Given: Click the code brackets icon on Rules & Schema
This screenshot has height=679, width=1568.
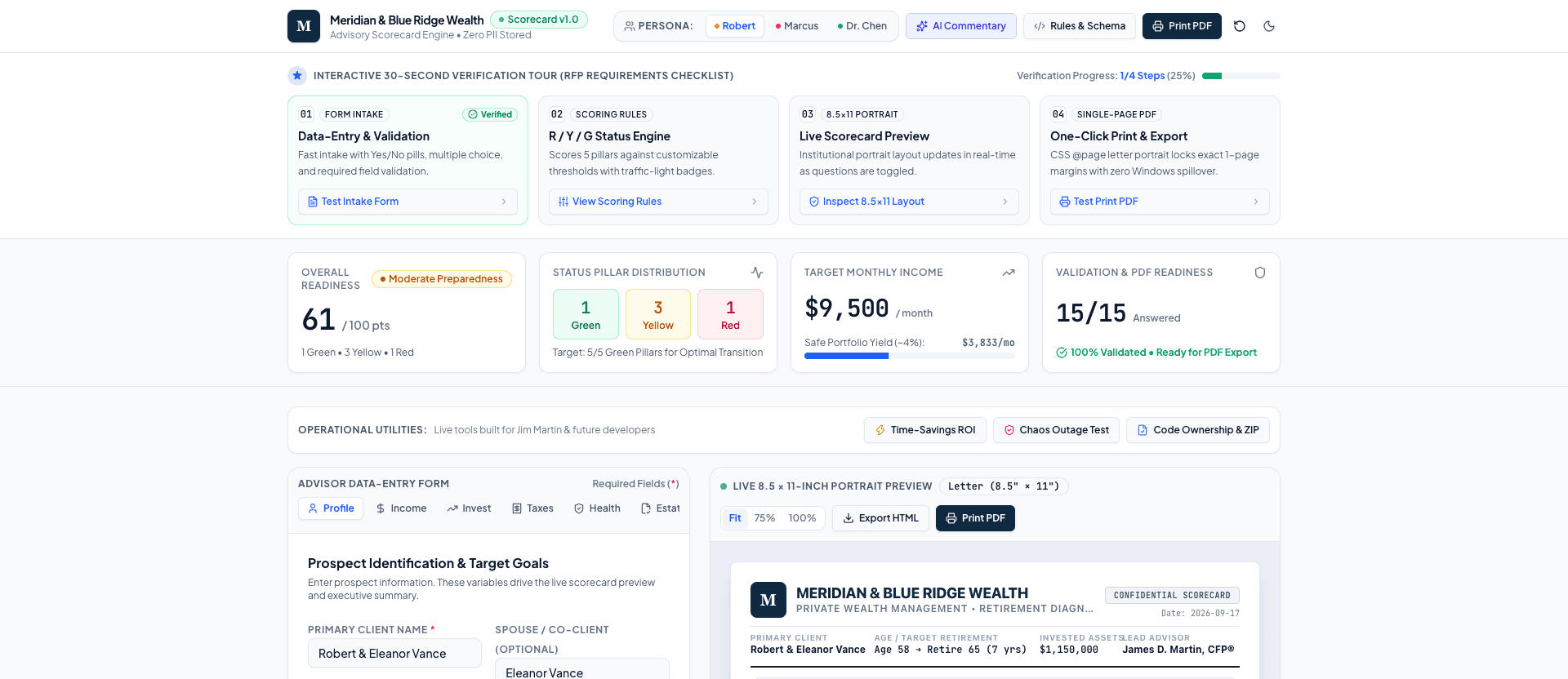Looking at the screenshot, I should pos(1040,26).
